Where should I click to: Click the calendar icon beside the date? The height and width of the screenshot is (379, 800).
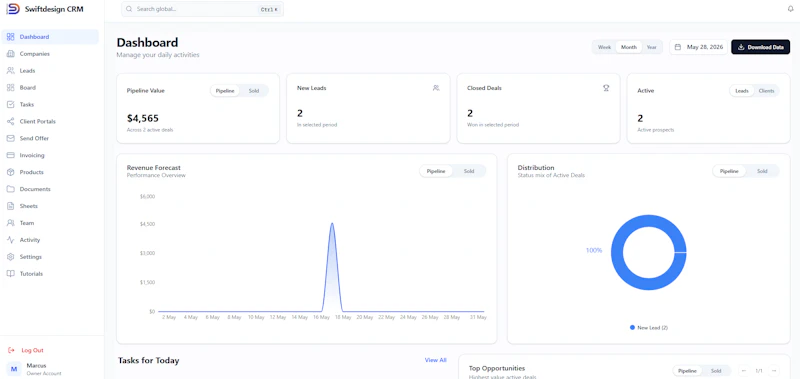pos(678,47)
